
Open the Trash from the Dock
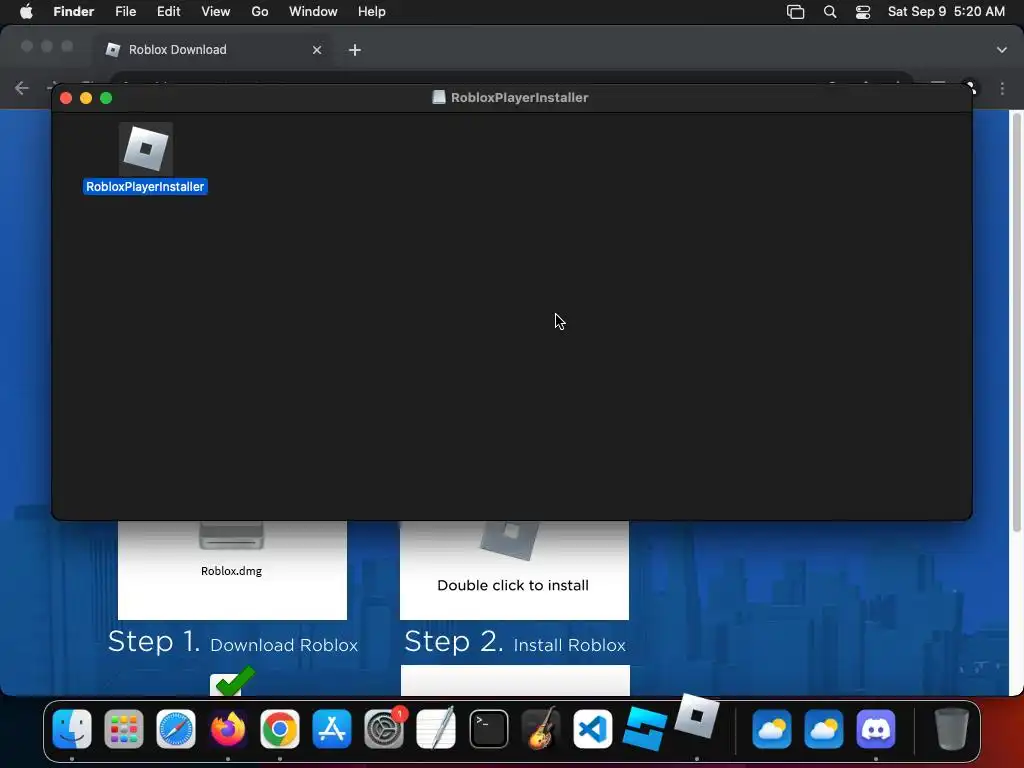pyautogui.click(x=952, y=729)
